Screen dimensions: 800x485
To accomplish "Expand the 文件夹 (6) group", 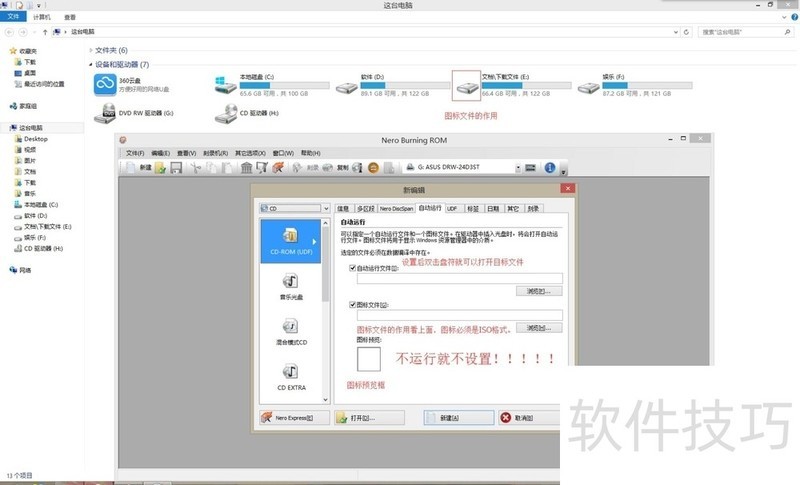I will point(91,50).
